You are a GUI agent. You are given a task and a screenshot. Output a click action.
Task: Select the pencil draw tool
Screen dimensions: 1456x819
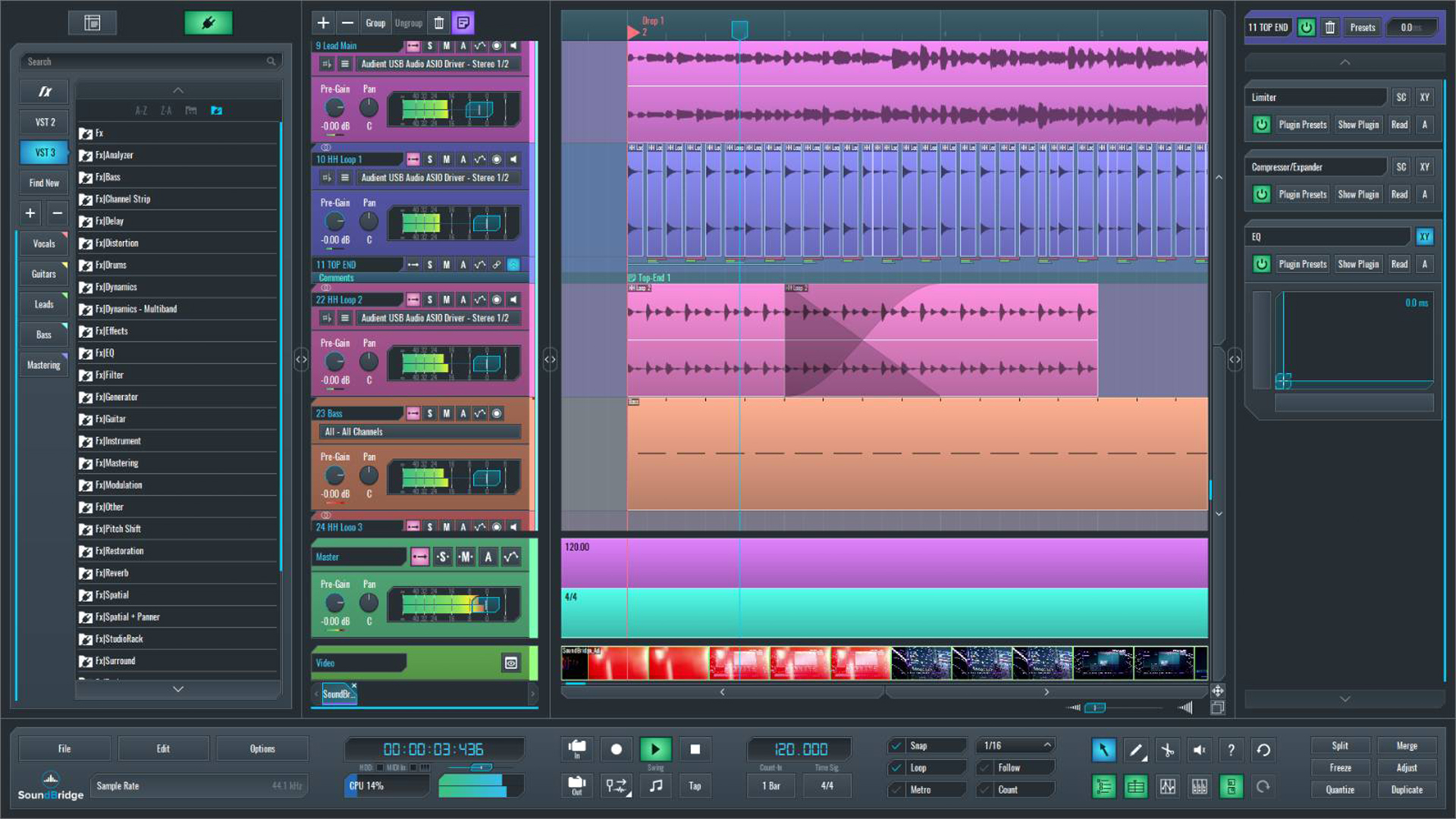click(x=1135, y=750)
